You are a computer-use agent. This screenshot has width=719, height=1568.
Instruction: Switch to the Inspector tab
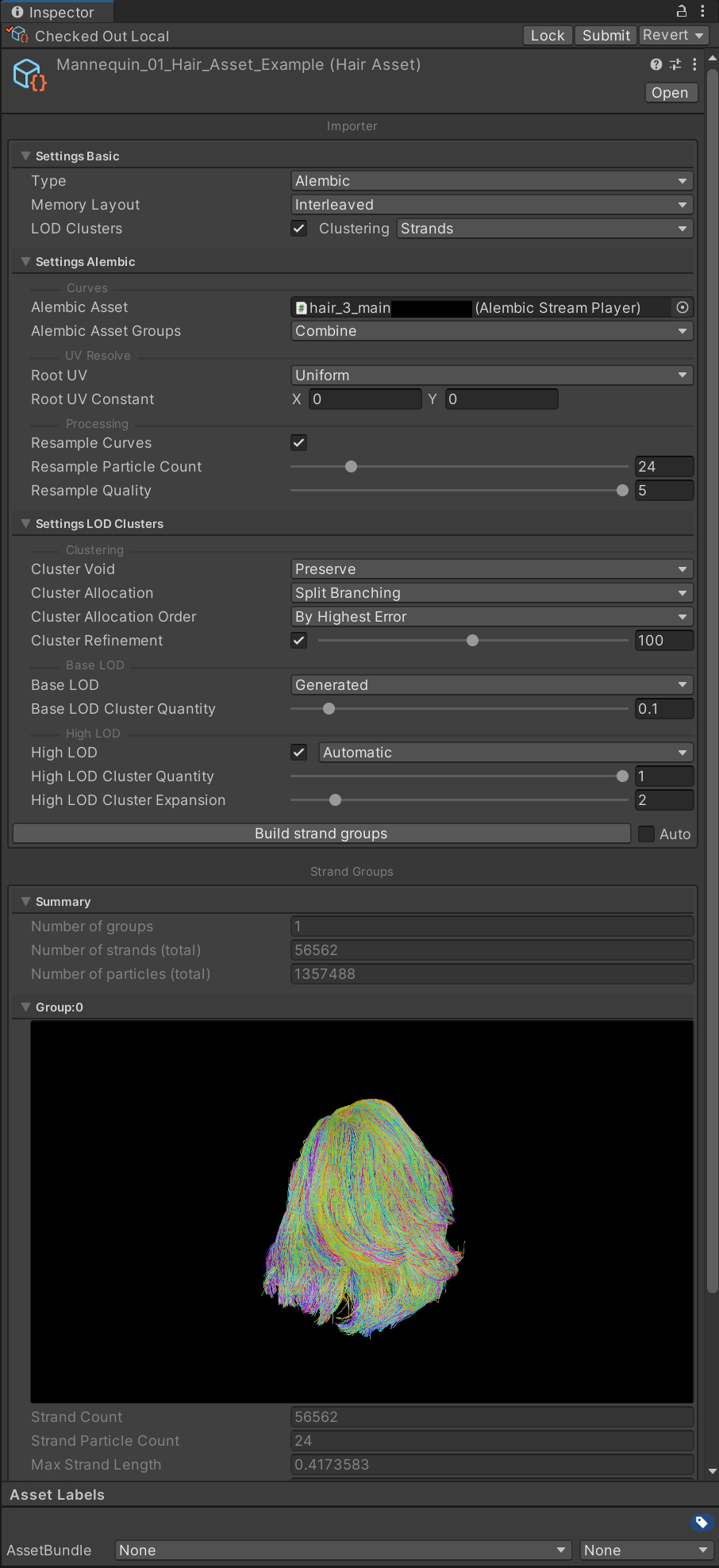tap(54, 12)
